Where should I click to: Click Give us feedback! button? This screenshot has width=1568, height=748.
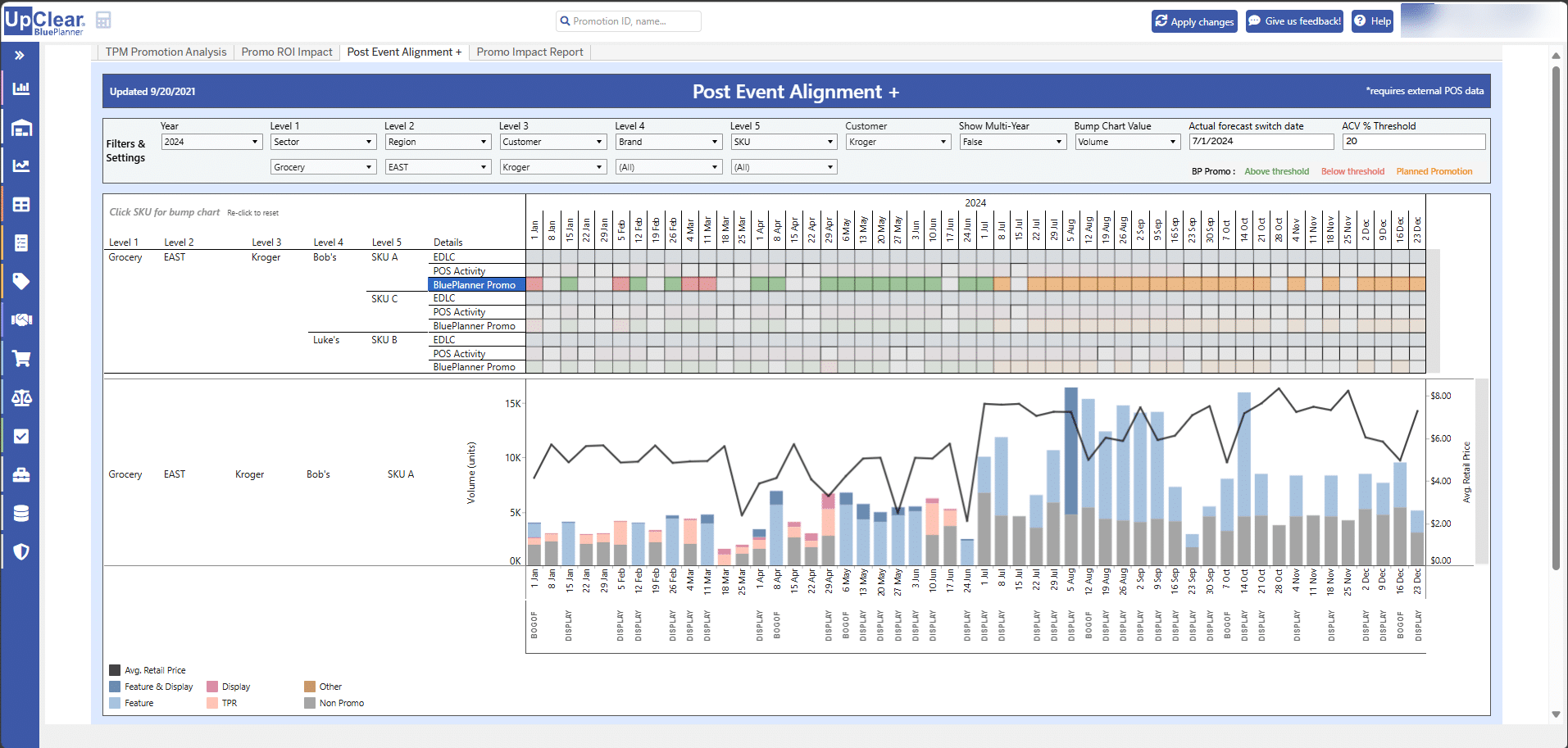coord(1294,21)
